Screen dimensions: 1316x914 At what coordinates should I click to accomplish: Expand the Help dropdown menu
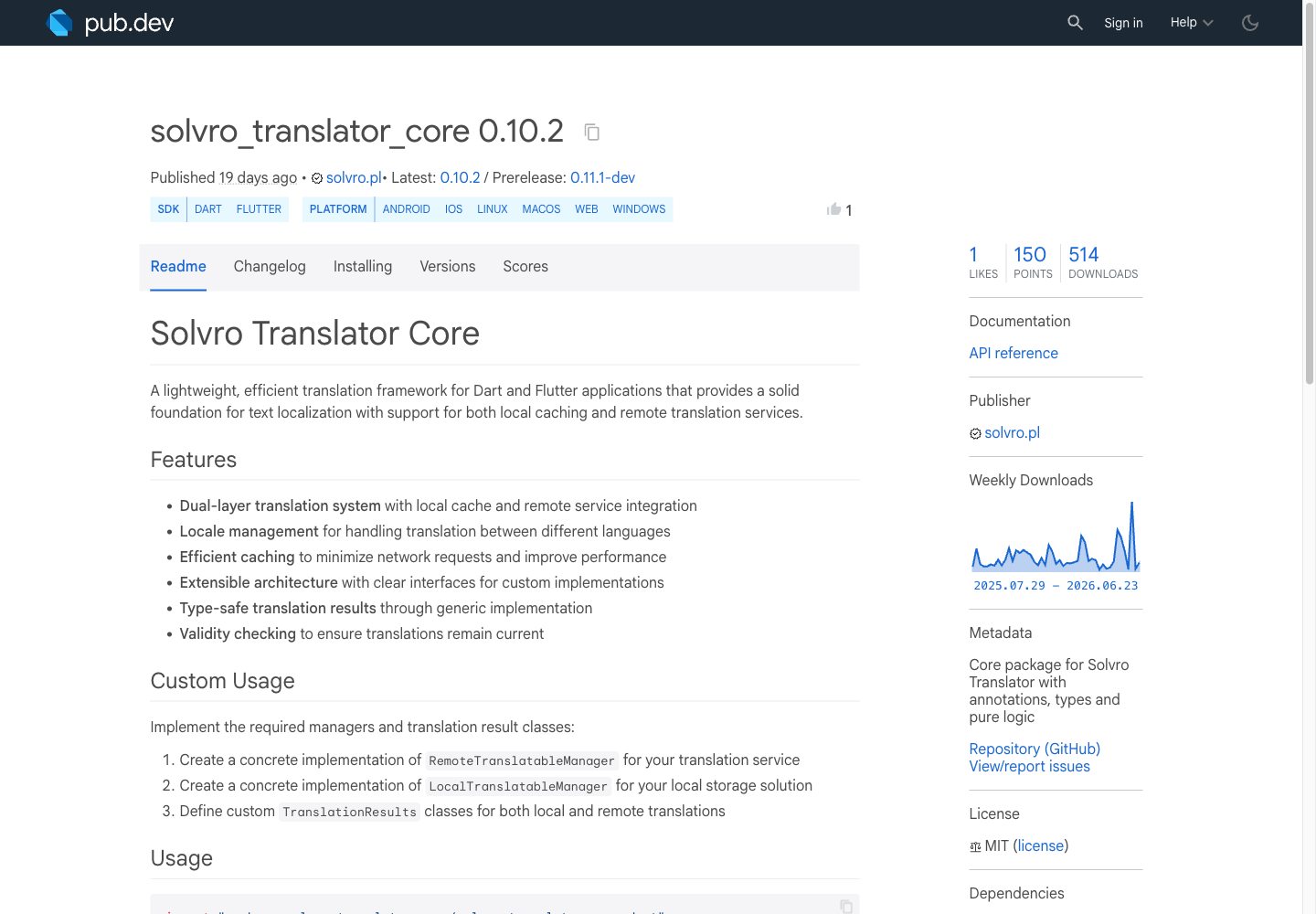click(1192, 23)
